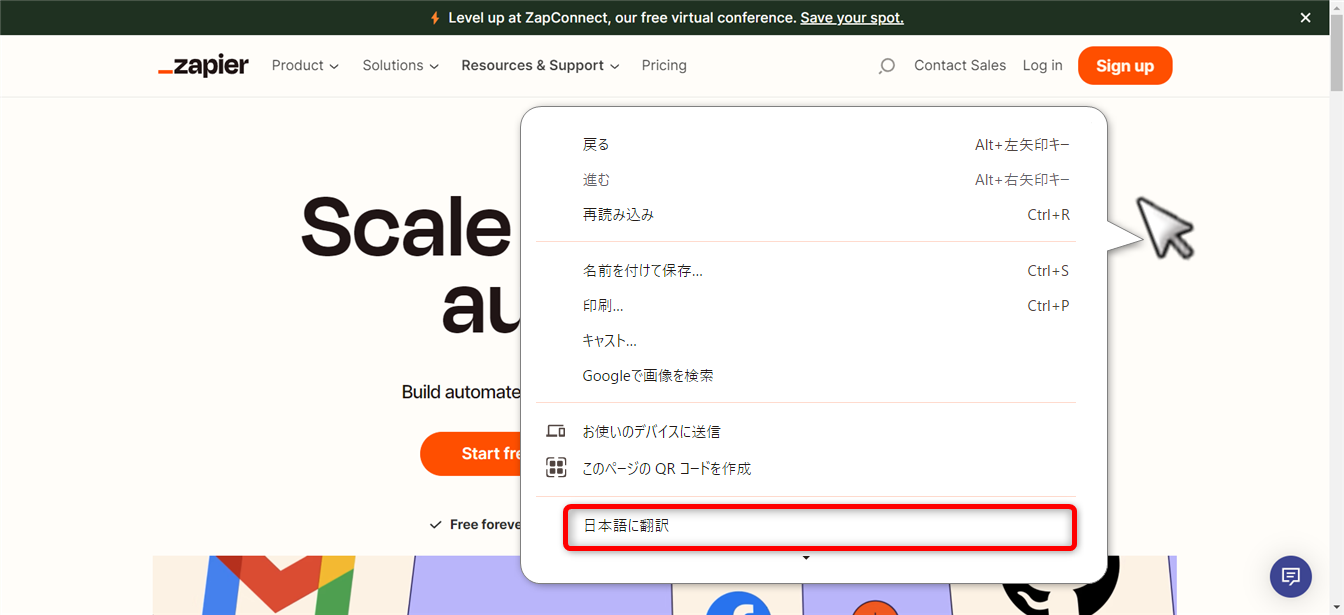The height and width of the screenshot is (615, 1344).
Task: Expand the Resources & Support dropdown
Action: [539, 65]
